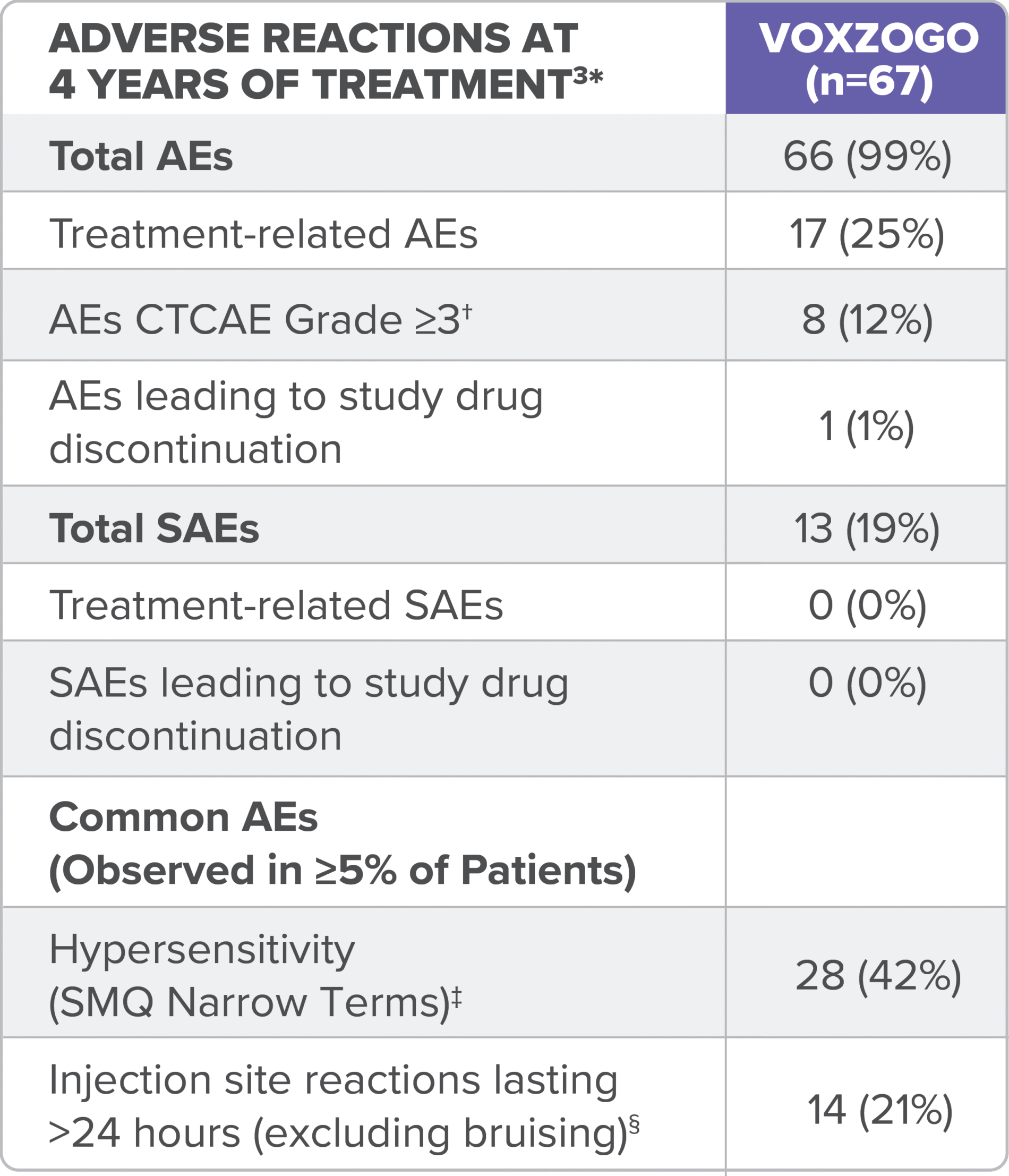
Task: Click the 14 (21%) value
Action: [x=879, y=1110]
